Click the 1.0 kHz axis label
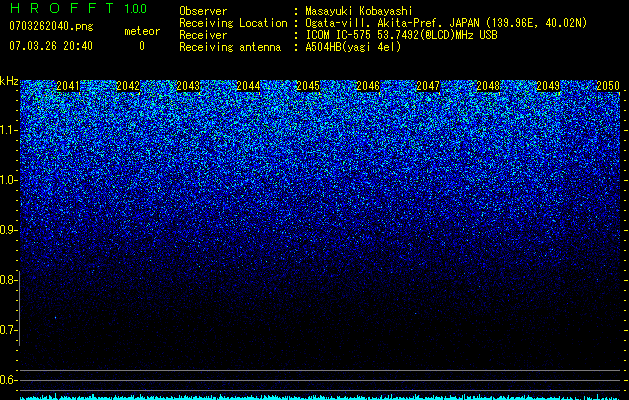This screenshot has height=400, width=629. tap(9, 180)
